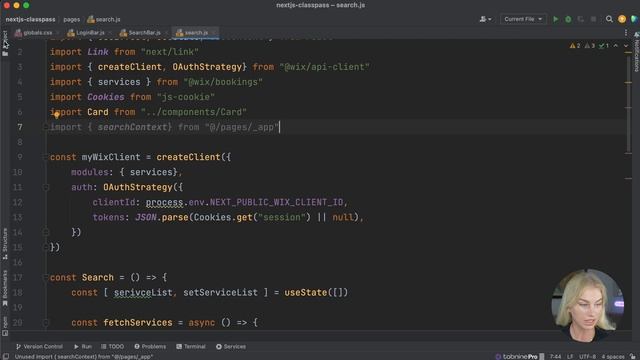
Task: Open the Terminal tool window
Action: tap(191, 347)
